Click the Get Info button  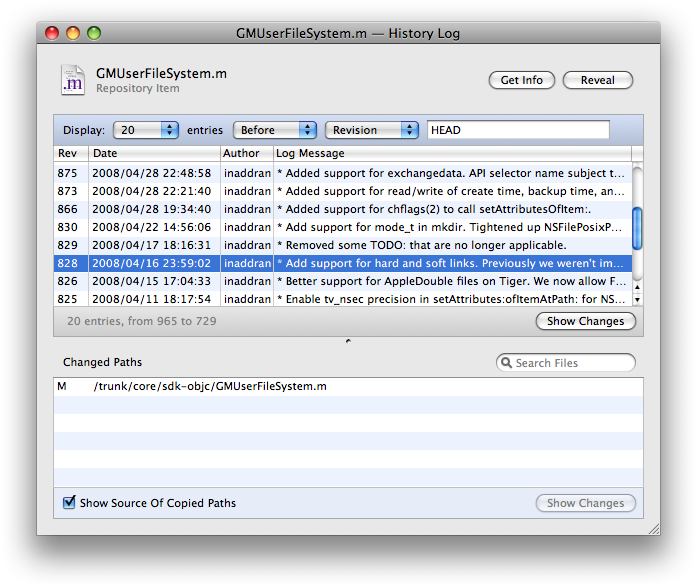[522, 80]
